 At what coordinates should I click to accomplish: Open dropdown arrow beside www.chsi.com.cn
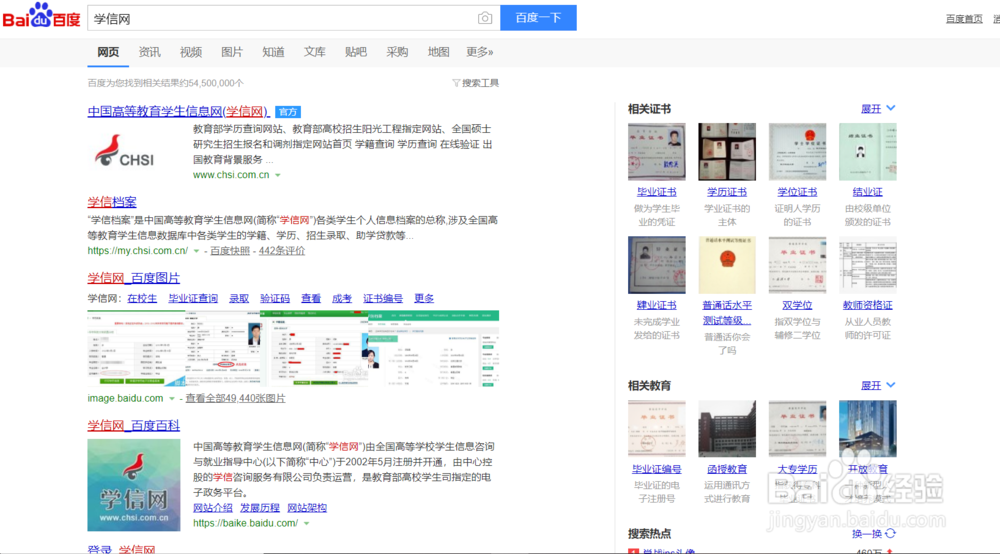click(x=277, y=175)
